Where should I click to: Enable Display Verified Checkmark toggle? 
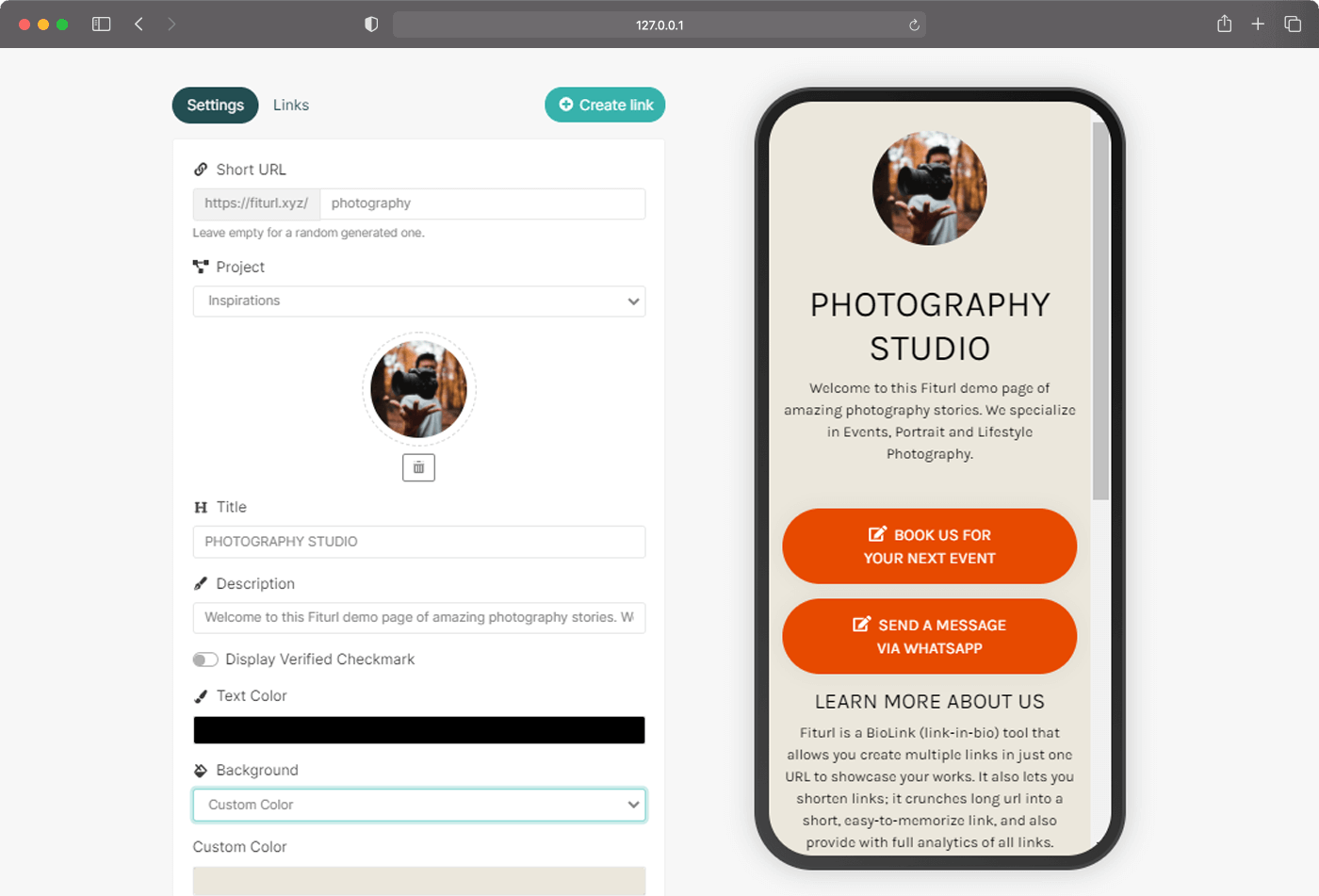[205, 660]
